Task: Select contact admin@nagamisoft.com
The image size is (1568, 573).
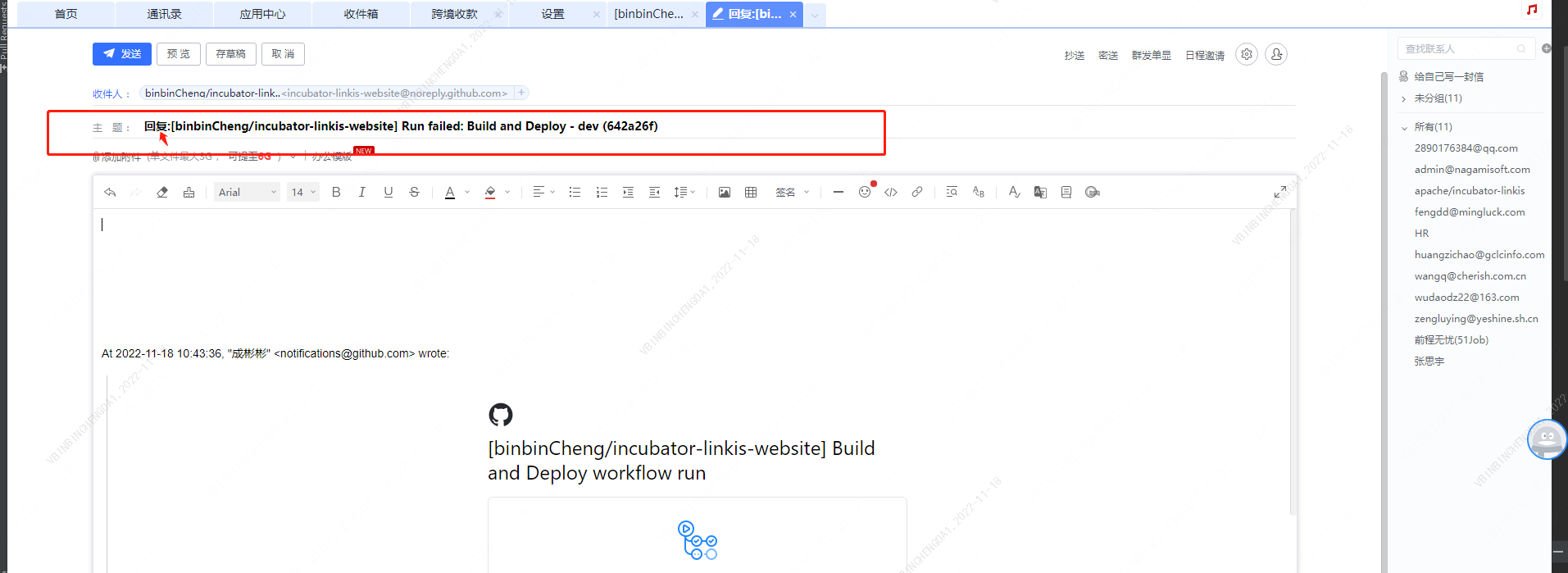Action: (1472, 170)
